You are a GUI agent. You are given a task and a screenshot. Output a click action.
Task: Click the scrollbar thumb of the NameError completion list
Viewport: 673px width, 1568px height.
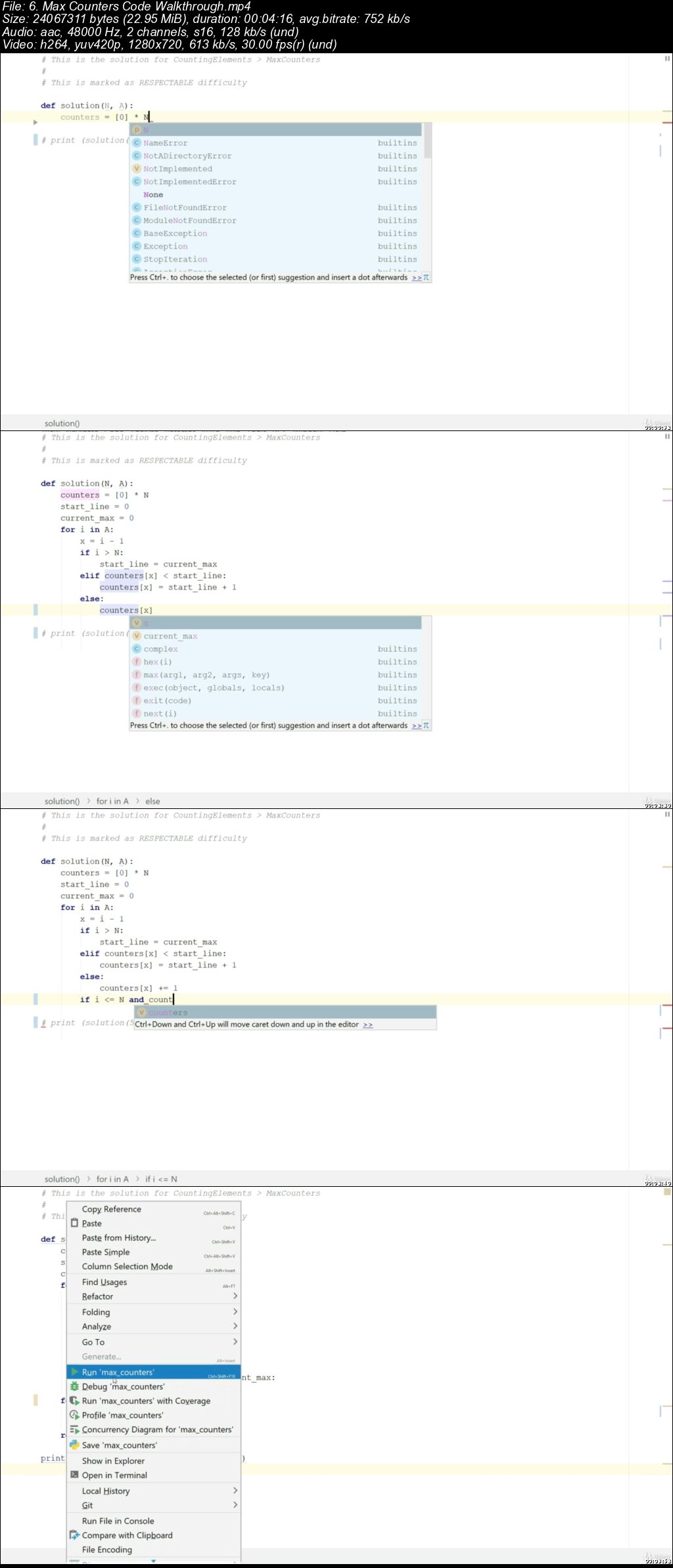pyautogui.click(x=428, y=141)
